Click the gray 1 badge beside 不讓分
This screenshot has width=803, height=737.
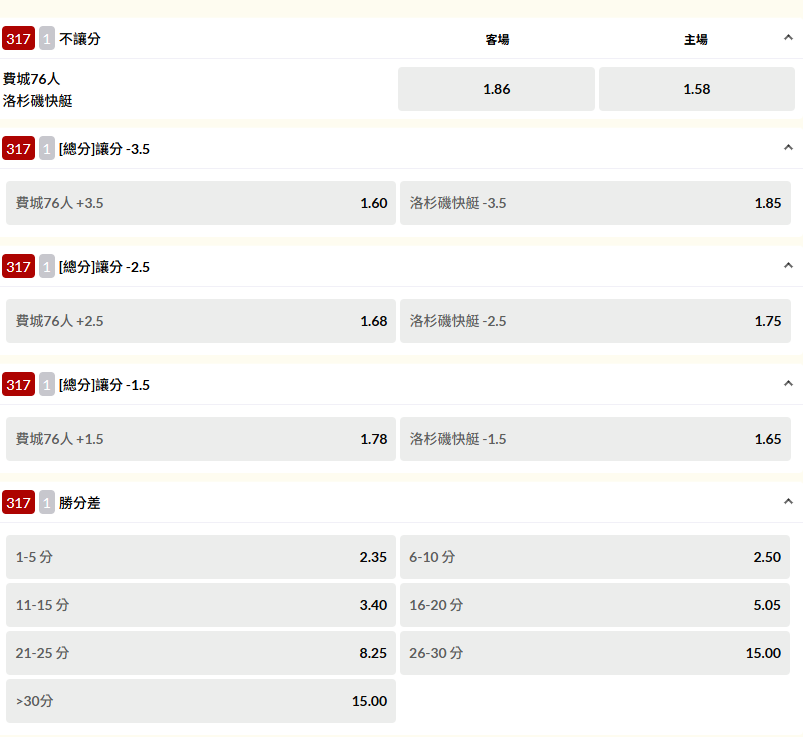click(47, 39)
